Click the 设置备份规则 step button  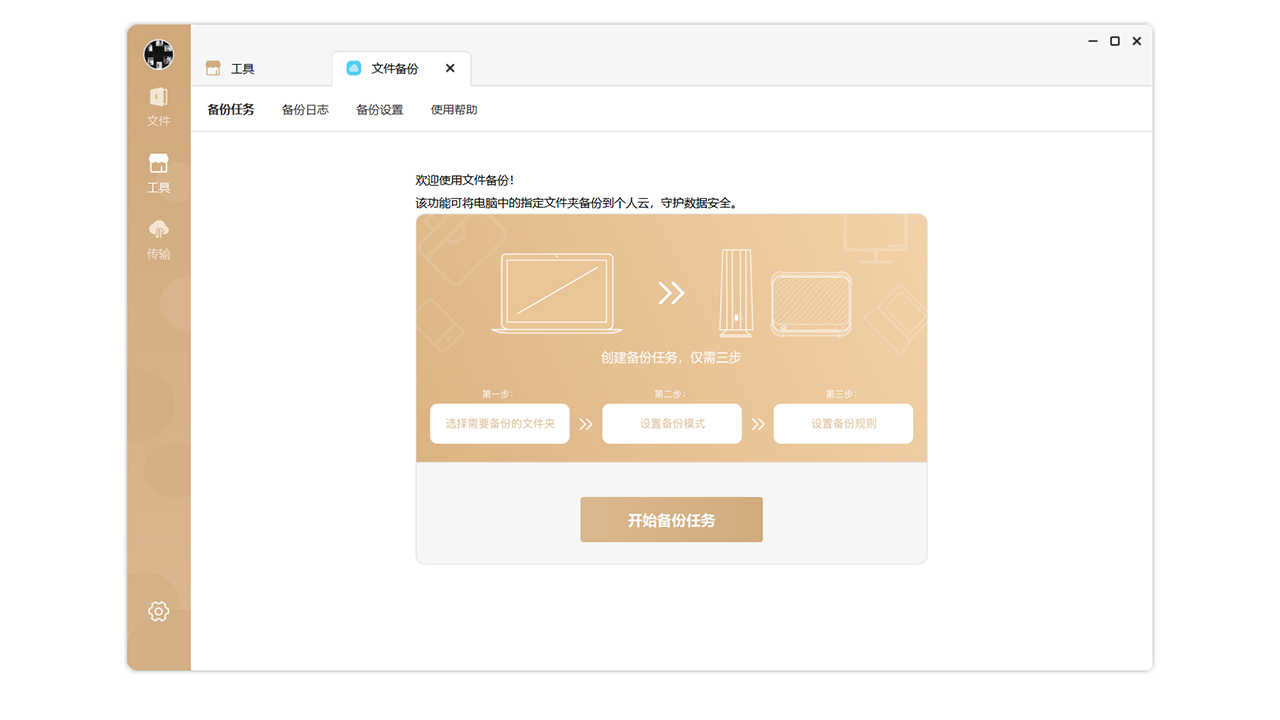coord(843,423)
